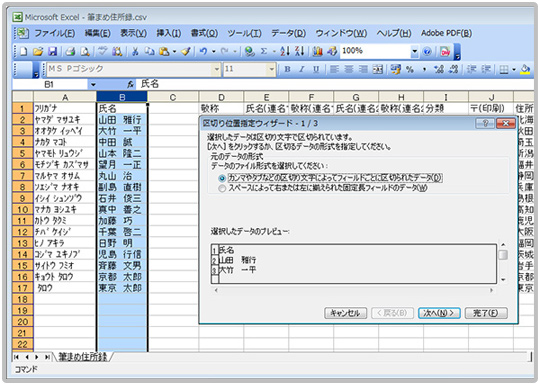Undo the last action

tap(203, 52)
